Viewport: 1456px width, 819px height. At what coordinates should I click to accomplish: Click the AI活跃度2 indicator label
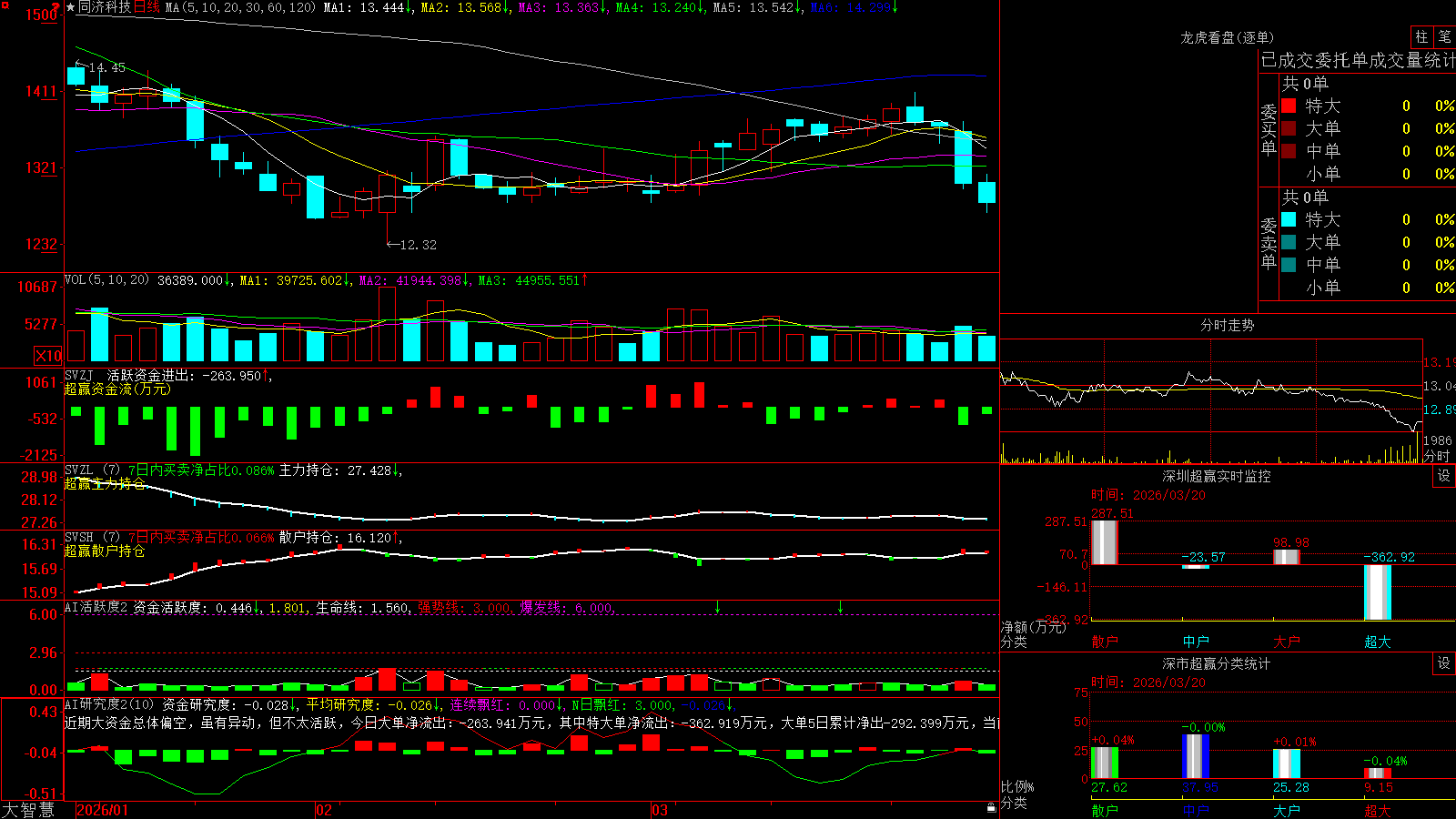coord(96,608)
